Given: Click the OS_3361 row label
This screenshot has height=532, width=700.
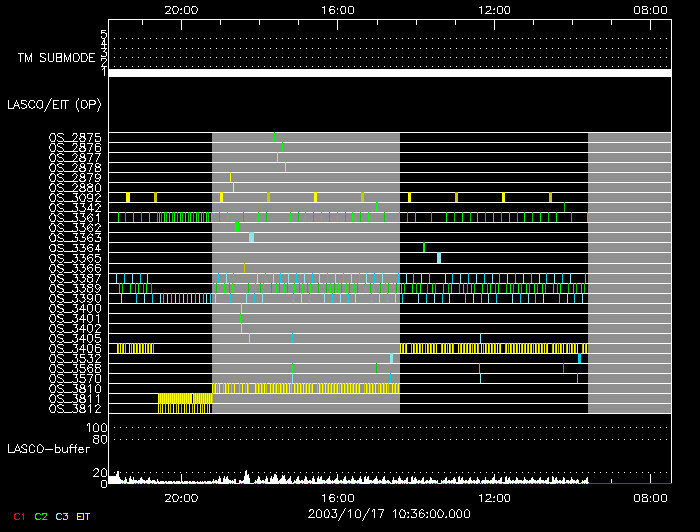Looking at the screenshot, I should pyautogui.click(x=75, y=218).
